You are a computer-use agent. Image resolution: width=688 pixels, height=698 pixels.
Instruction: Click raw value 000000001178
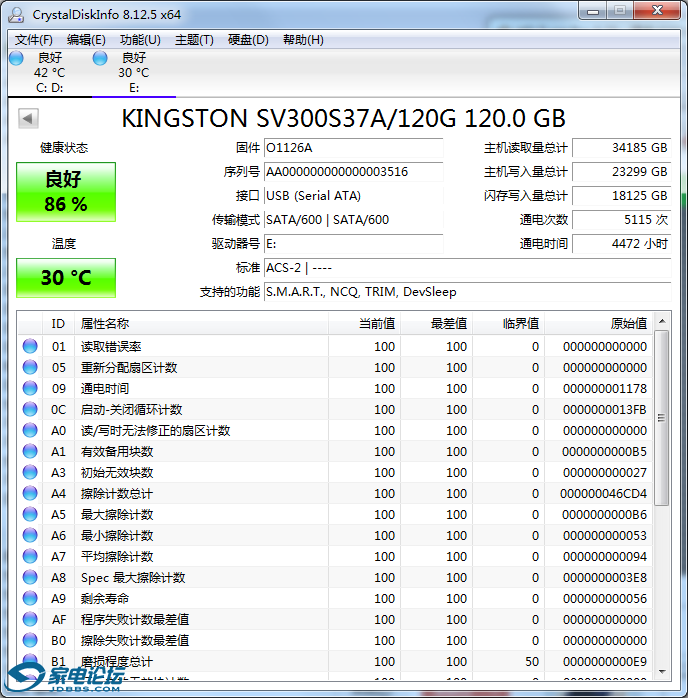(x=604, y=388)
